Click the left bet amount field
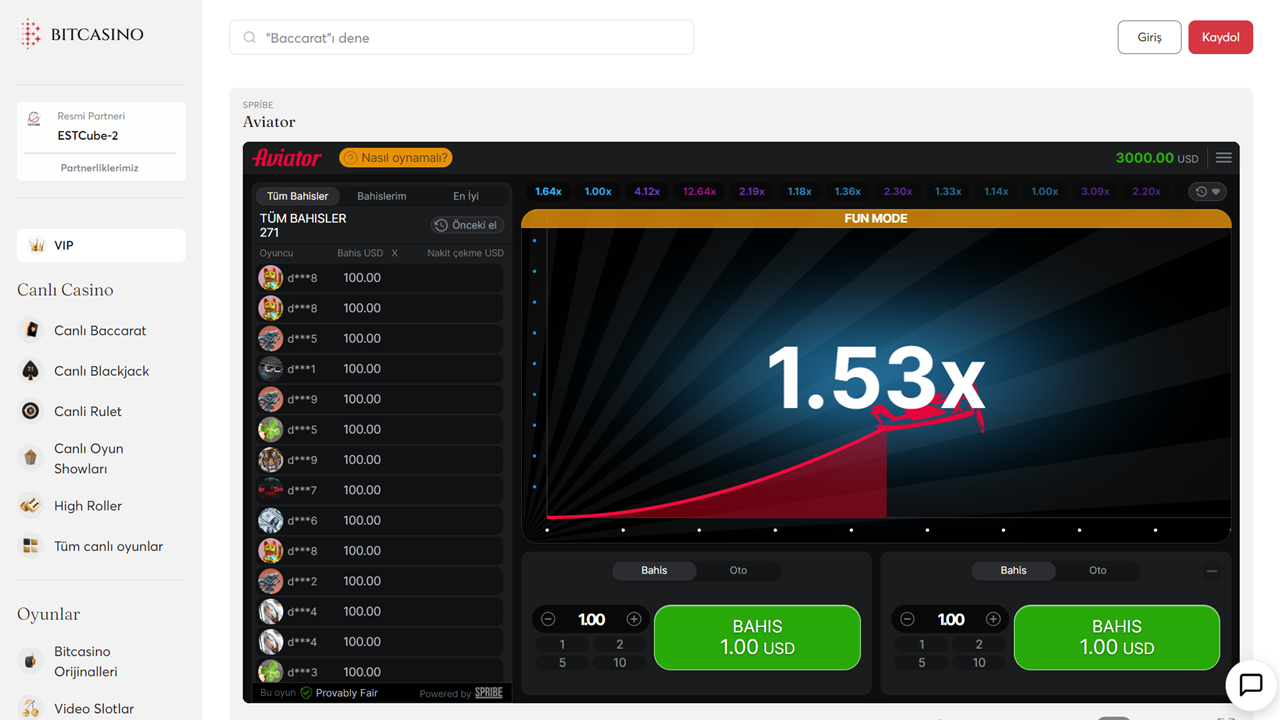The width and height of the screenshot is (1280, 720). [591, 619]
